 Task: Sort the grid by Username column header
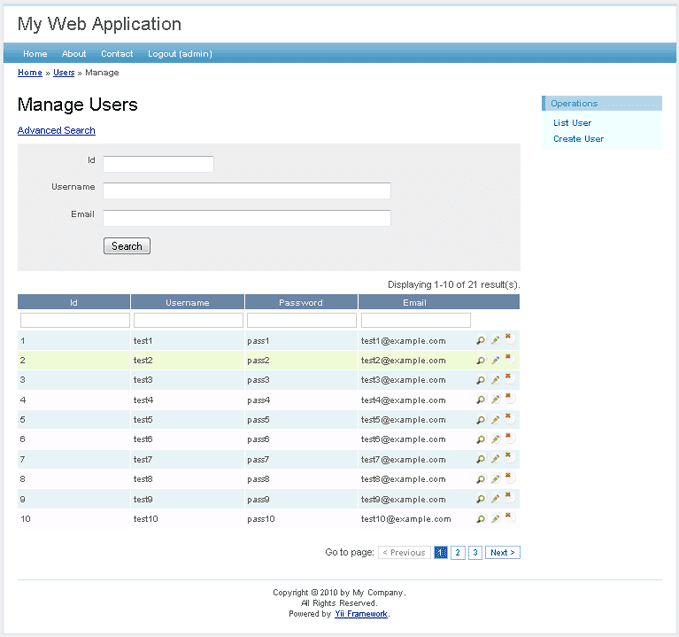click(x=187, y=303)
